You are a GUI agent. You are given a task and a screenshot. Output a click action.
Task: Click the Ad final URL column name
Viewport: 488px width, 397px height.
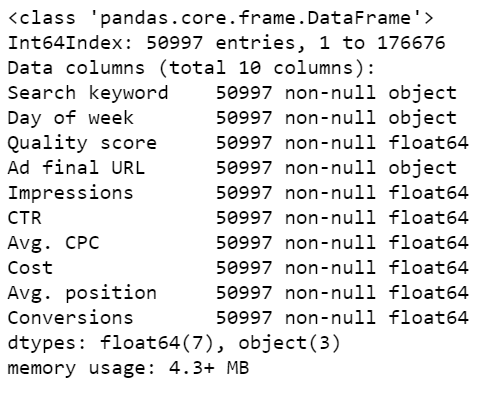76,168
